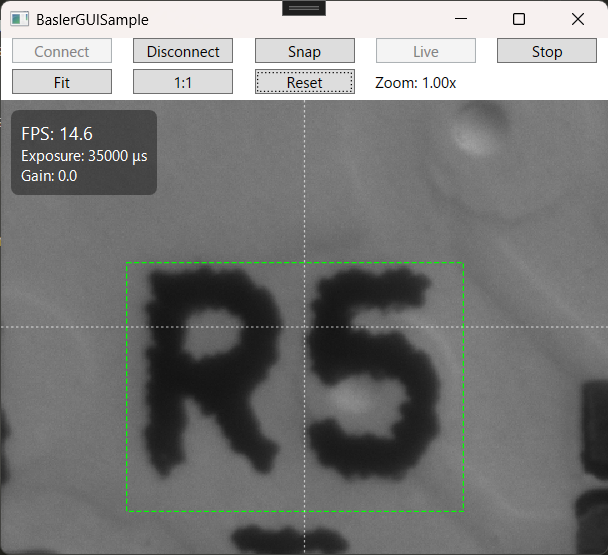The height and width of the screenshot is (555, 608).
Task: Fit the image to the window
Action: (62, 82)
